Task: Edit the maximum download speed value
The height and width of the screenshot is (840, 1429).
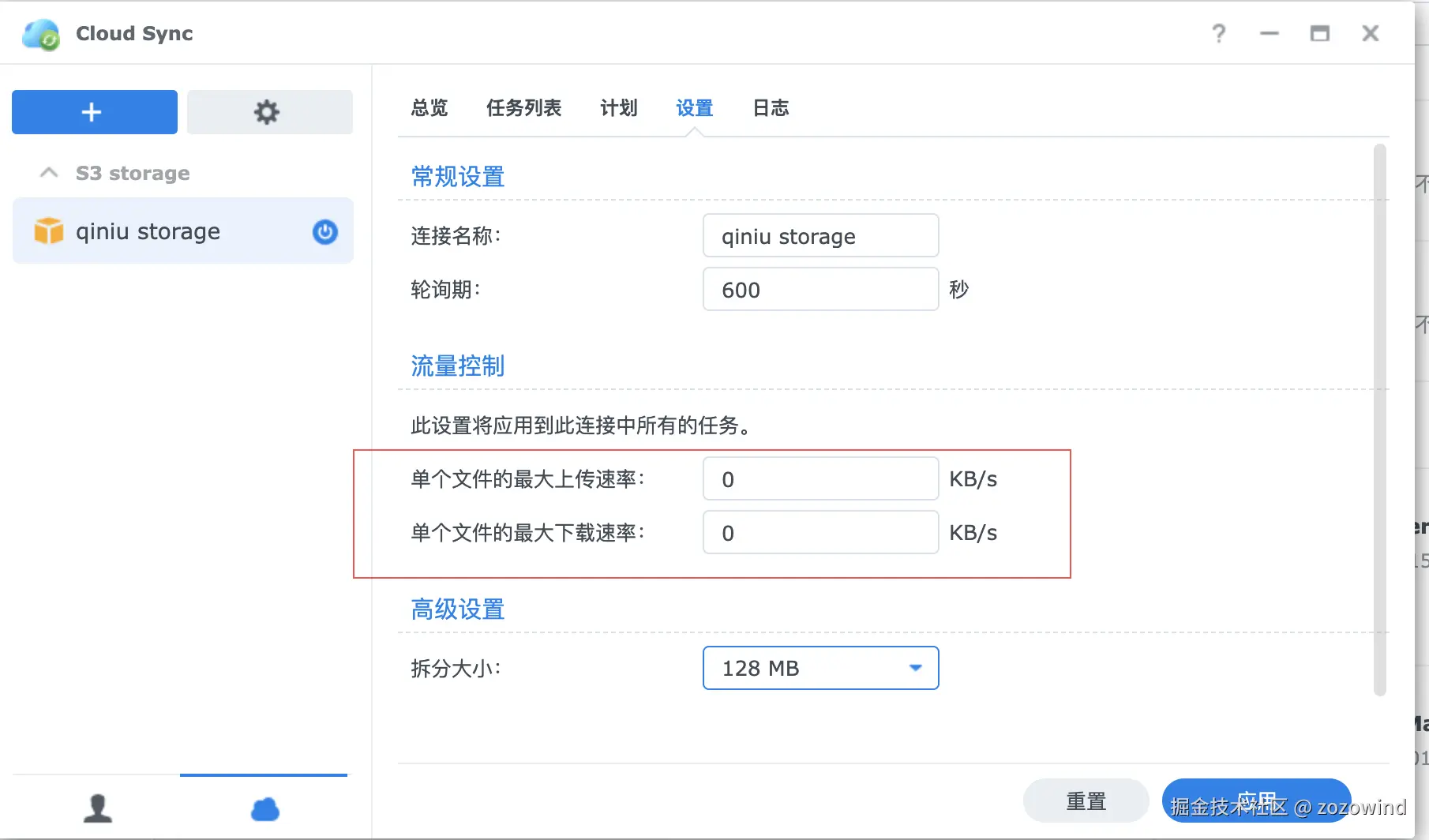Action: pyautogui.click(x=820, y=532)
